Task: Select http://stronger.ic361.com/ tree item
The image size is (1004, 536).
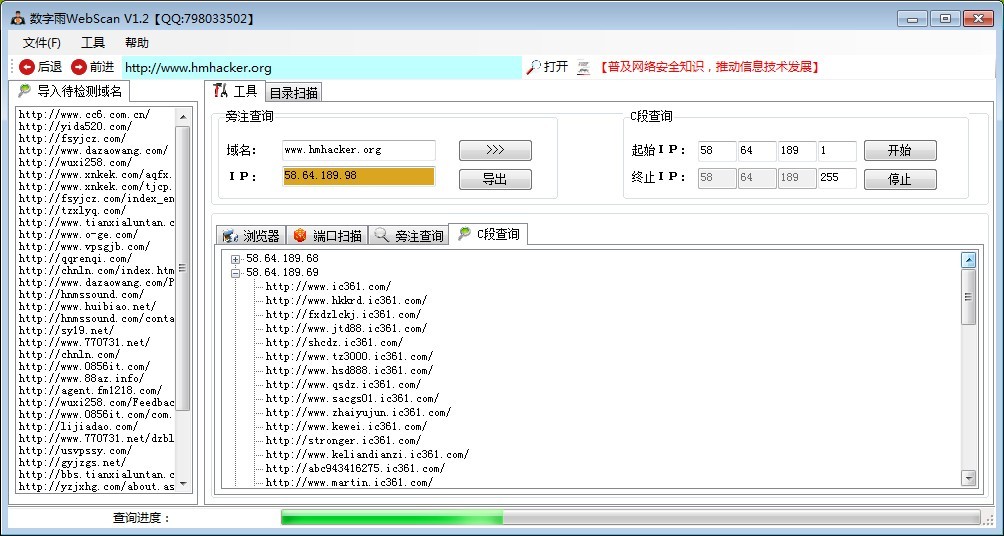Action: tap(343, 441)
